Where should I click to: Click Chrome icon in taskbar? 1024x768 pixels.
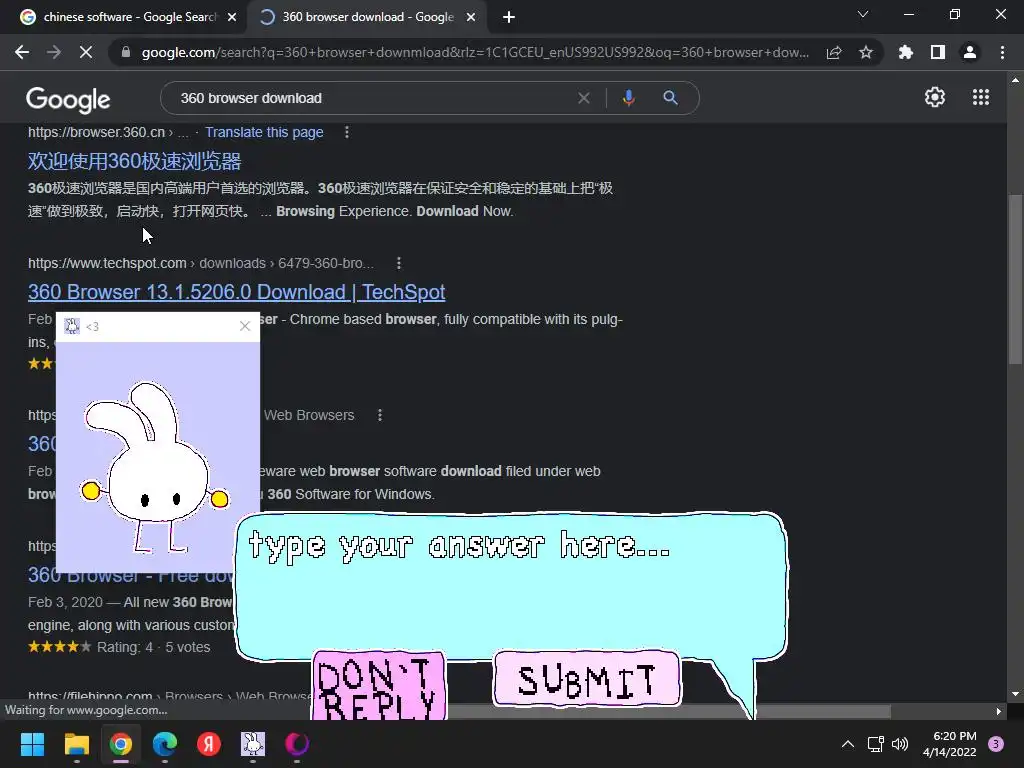121,744
